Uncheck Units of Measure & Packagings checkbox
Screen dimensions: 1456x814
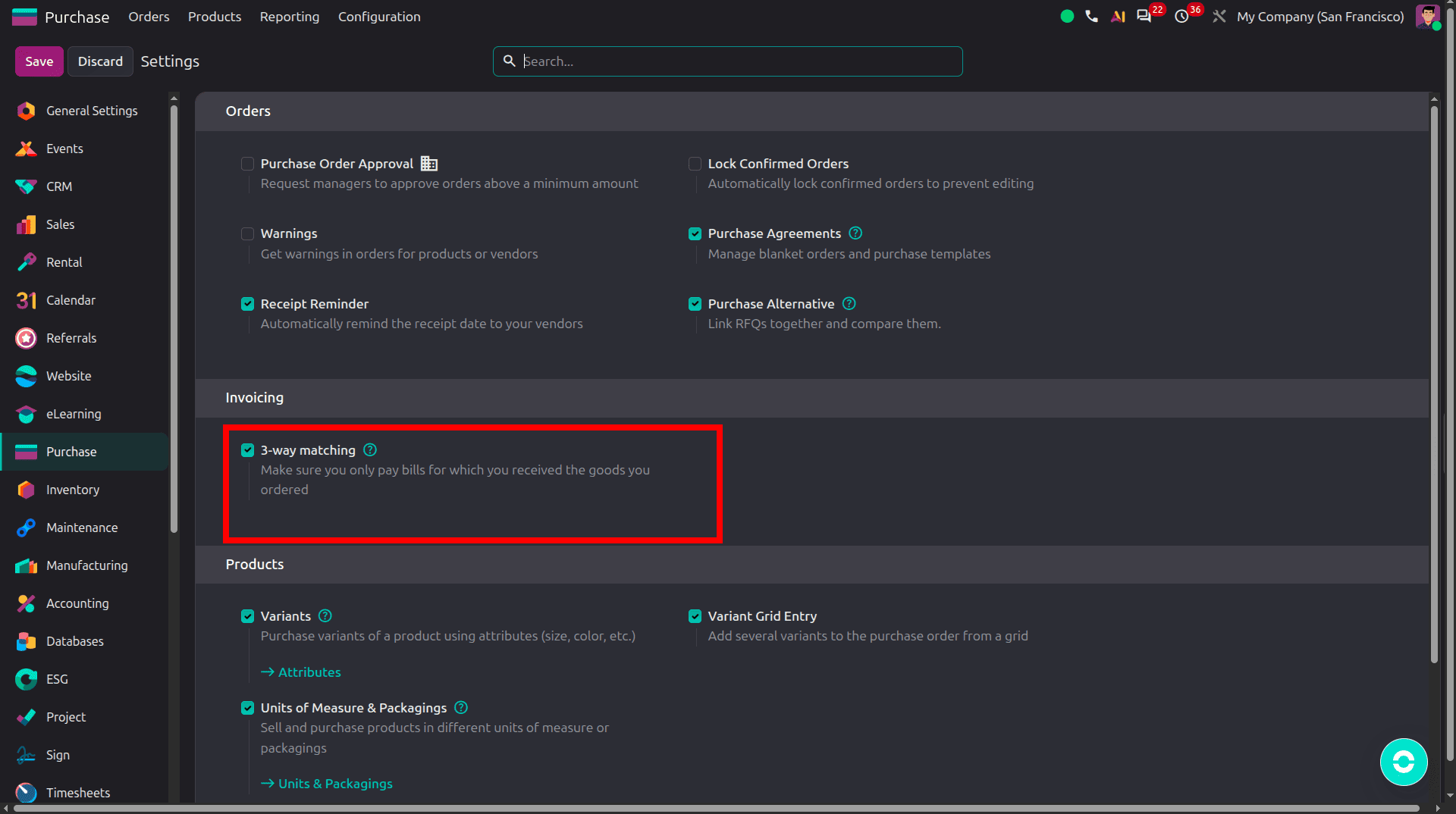[x=247, y=708]
